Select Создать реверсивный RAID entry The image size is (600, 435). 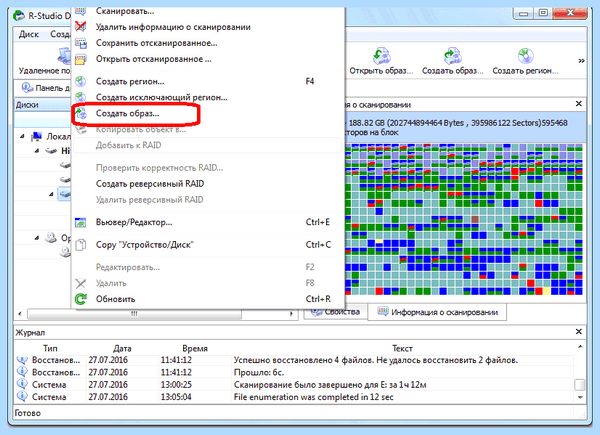tap(150, 184)
